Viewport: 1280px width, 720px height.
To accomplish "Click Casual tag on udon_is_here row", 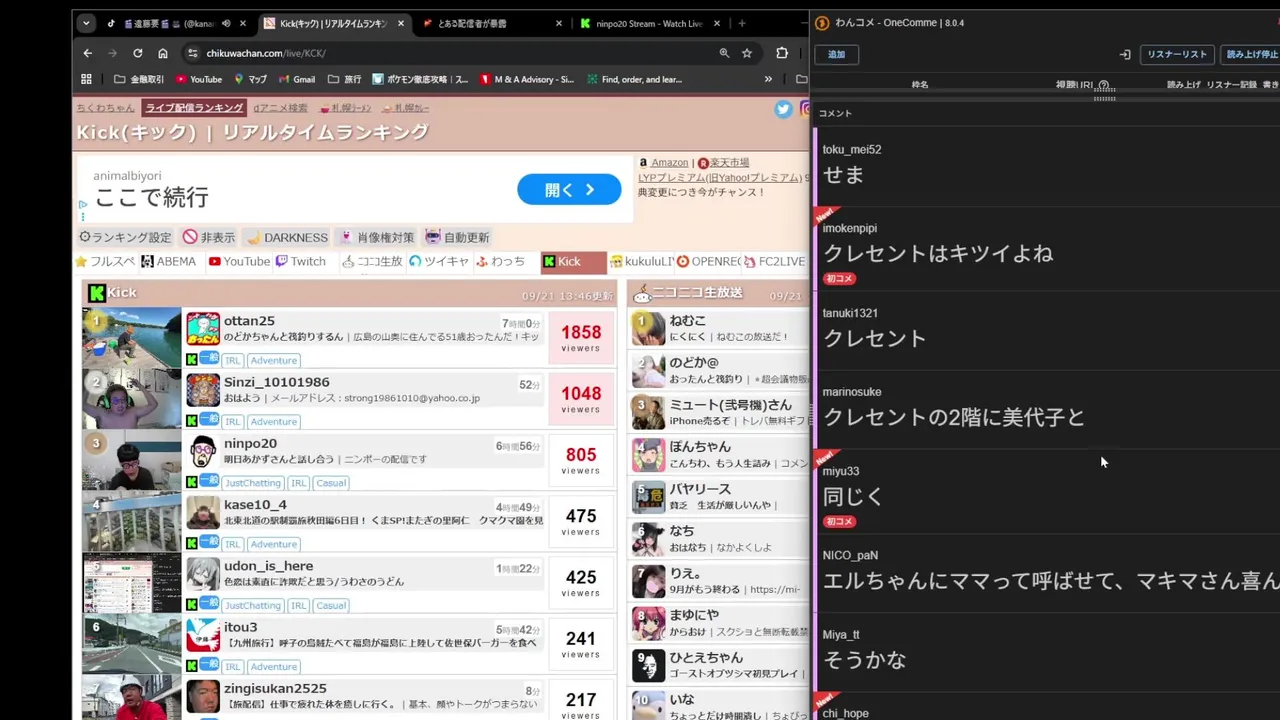I will click(330, 605).
